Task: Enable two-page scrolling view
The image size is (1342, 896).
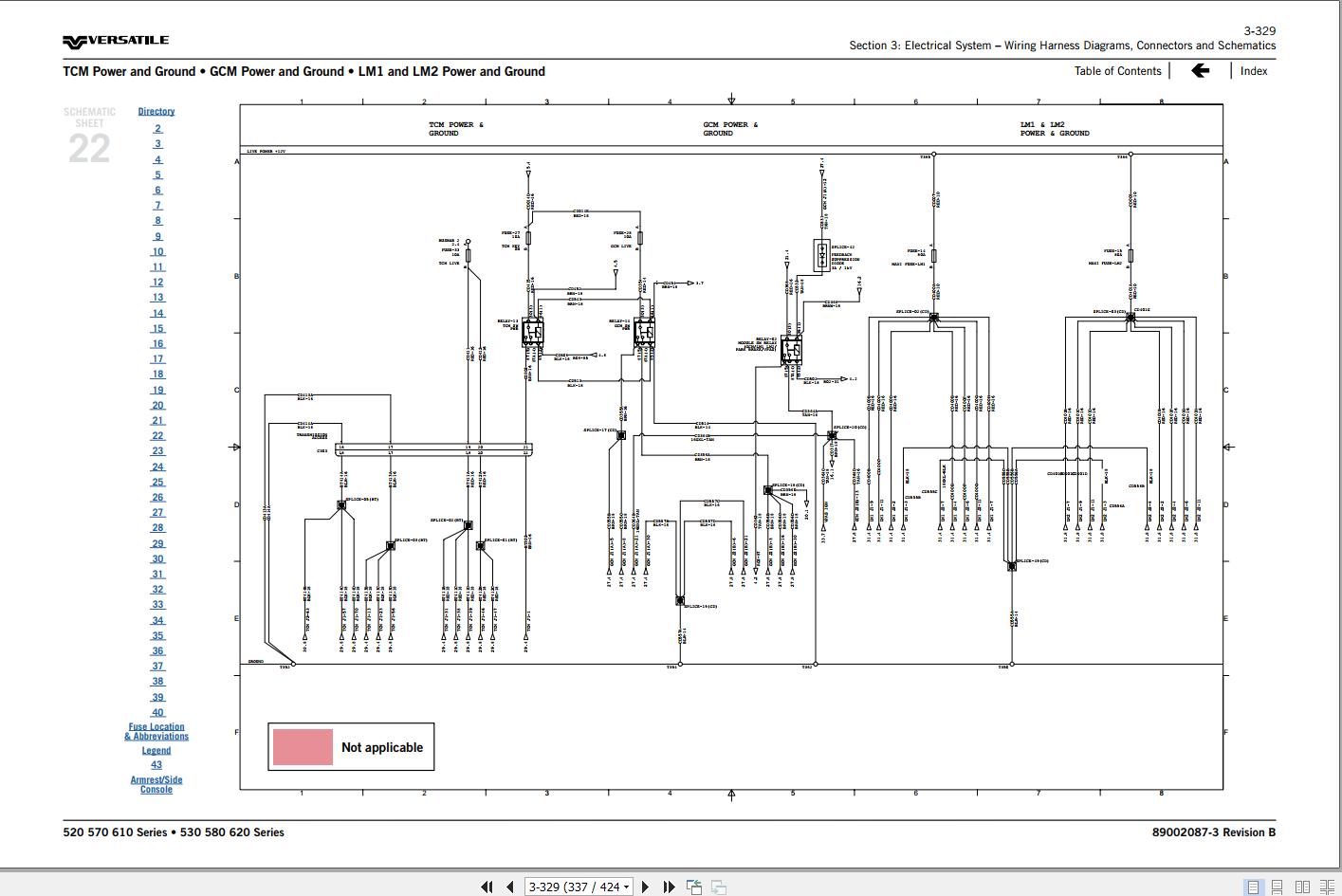Action: pos(1326,887)
